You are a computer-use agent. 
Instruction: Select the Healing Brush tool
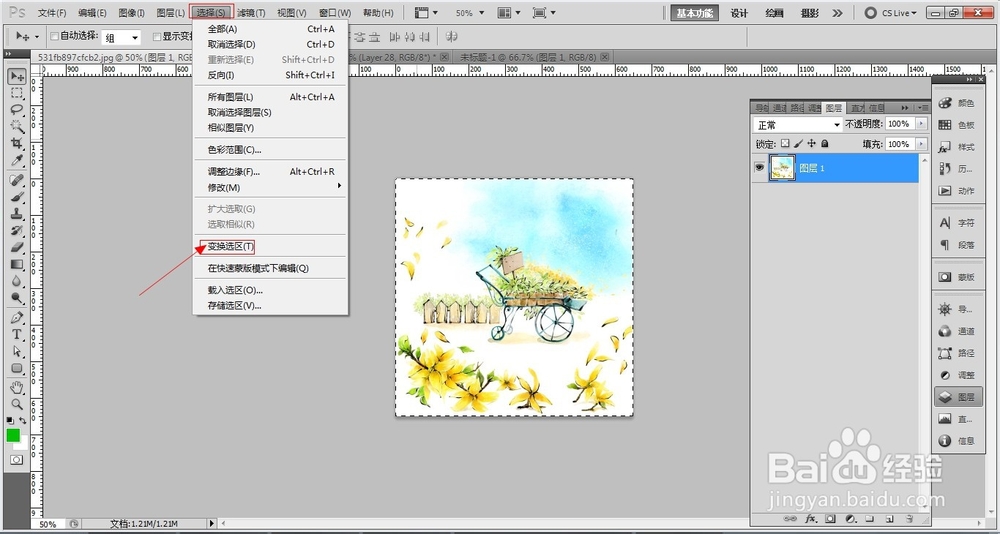[x=17, y=180]
